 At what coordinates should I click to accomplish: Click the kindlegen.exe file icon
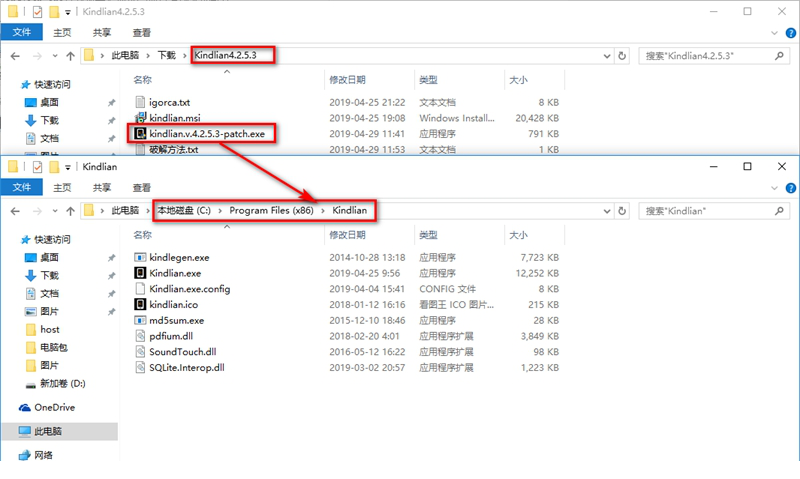pyautogui.click(x=141, y=257)
